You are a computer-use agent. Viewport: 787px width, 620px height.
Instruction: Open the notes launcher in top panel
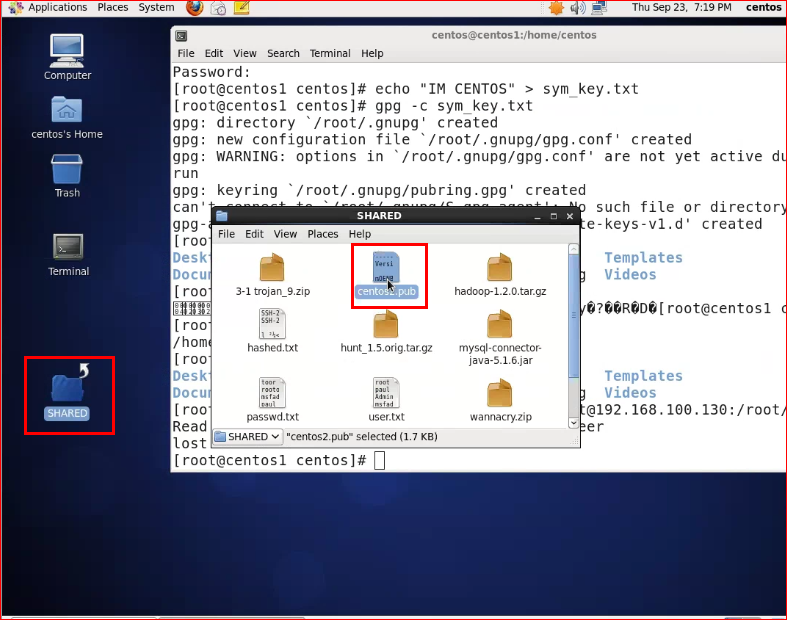241,8
